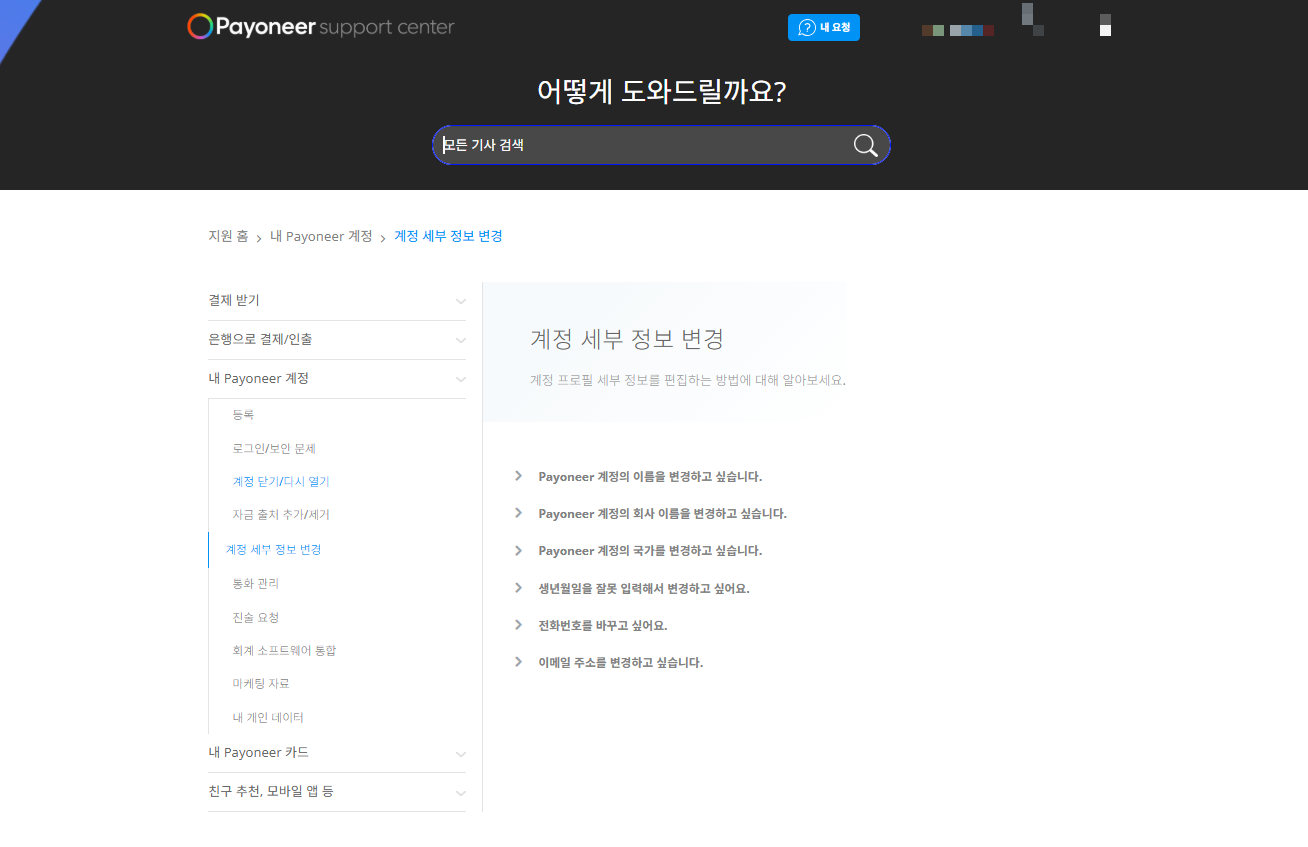Open article Payoneer 계정의 국가를 변경하고 싶습니다
The image size is (1308, 847).
point(650,550)
